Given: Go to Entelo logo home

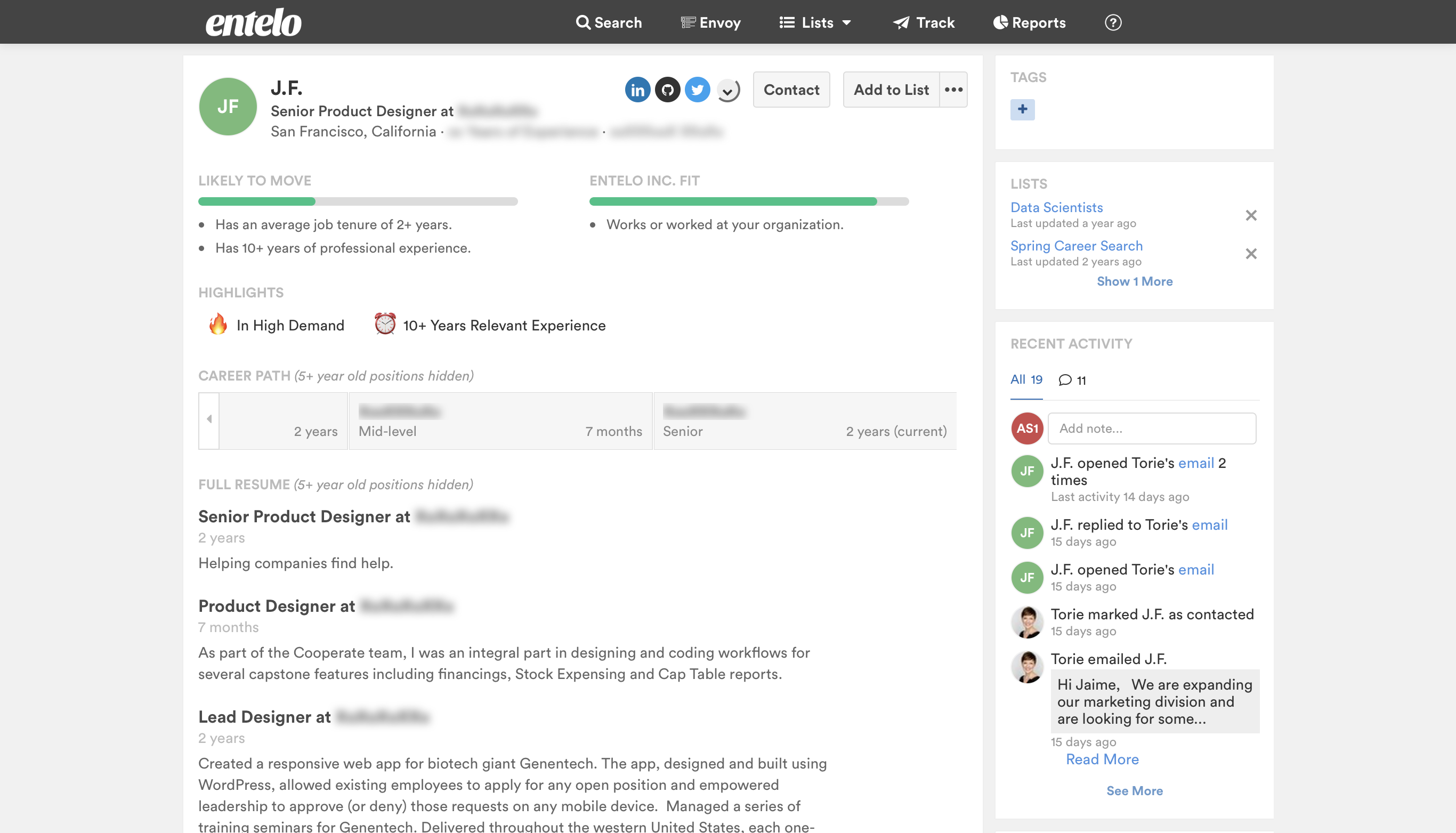Looking at the screenshot, I should pos(254,23).
